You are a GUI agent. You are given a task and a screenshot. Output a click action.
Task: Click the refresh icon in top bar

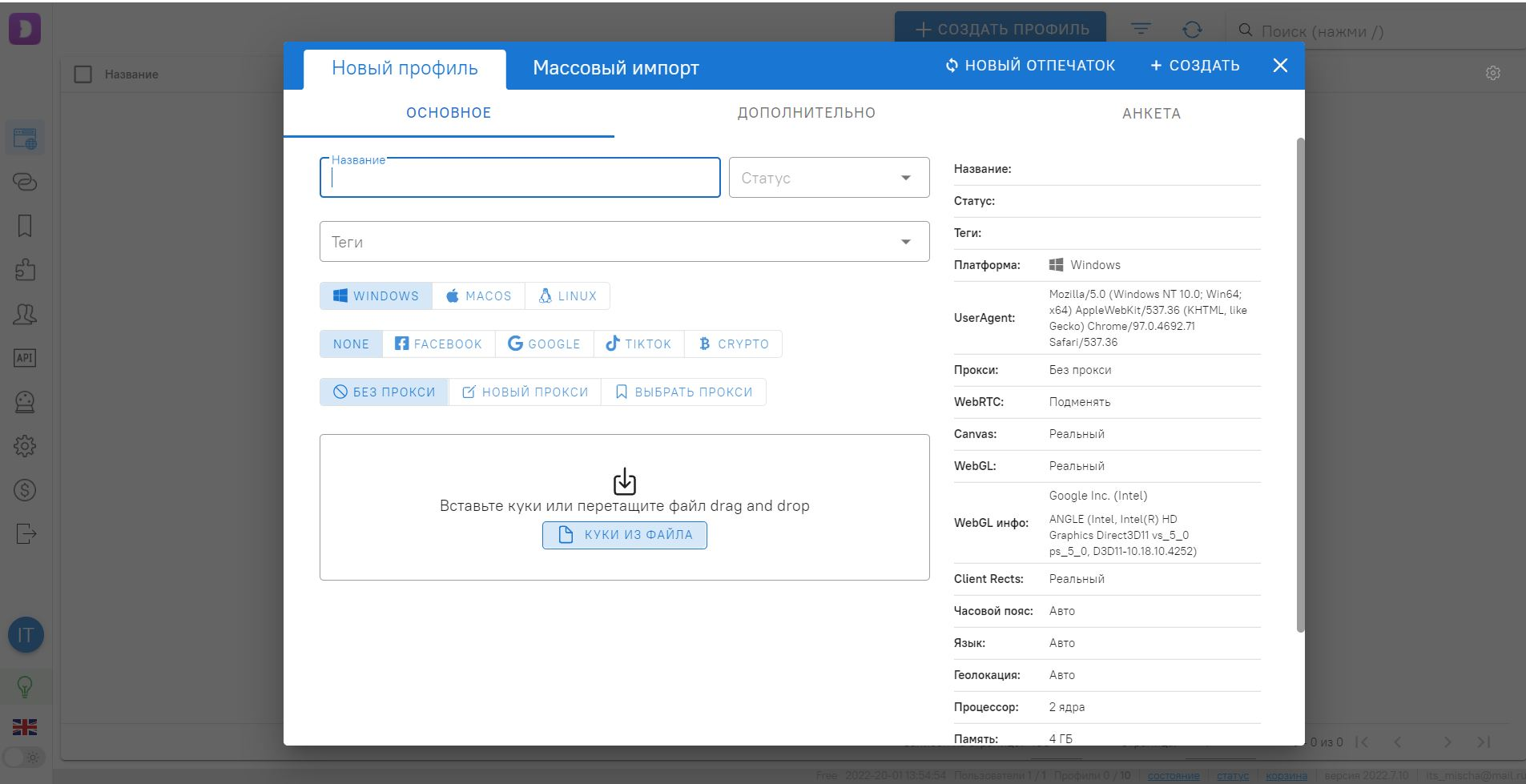[x=1192, y=30]
